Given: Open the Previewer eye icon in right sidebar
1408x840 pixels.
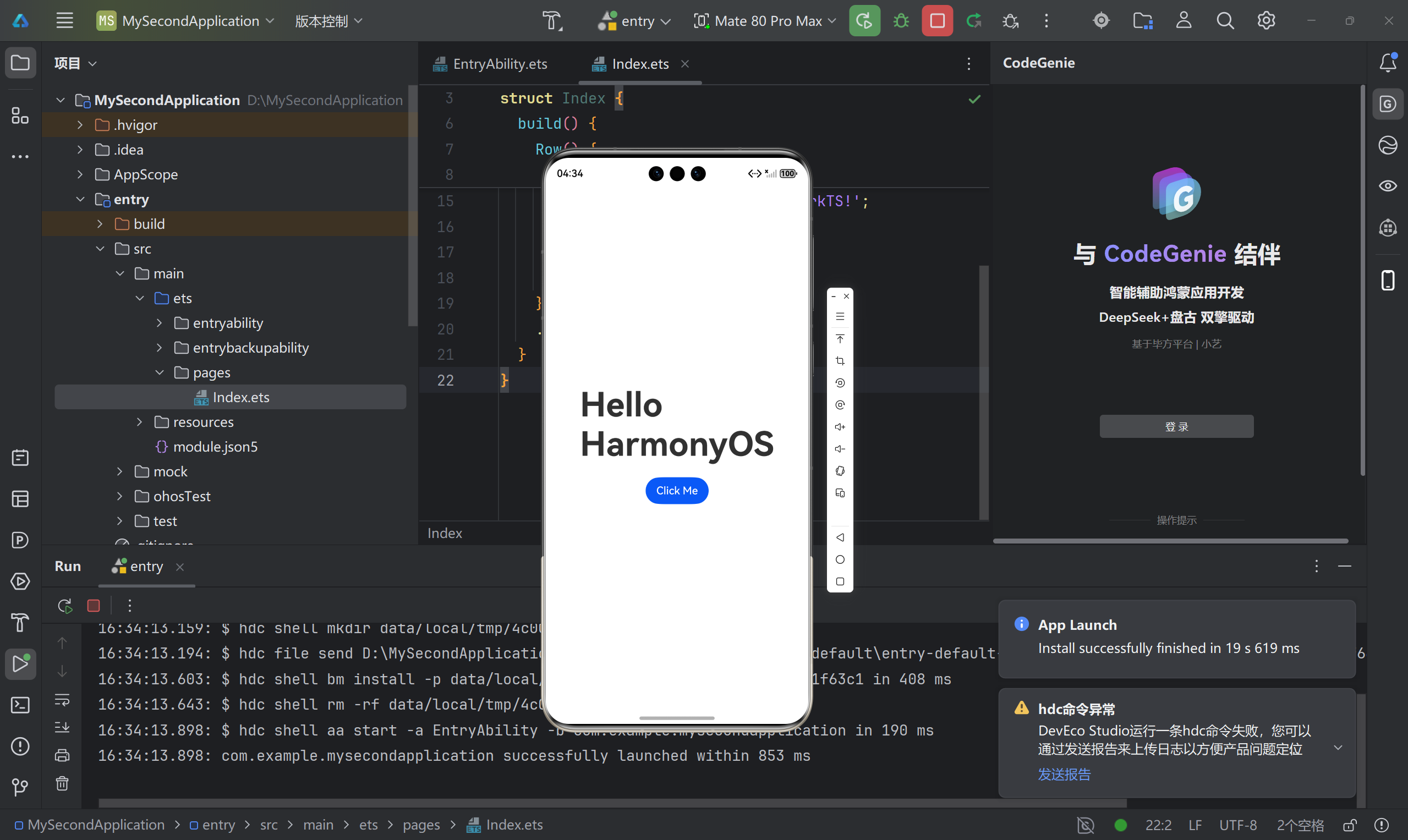Looking at the screenshot, I should click(1388, 186).
